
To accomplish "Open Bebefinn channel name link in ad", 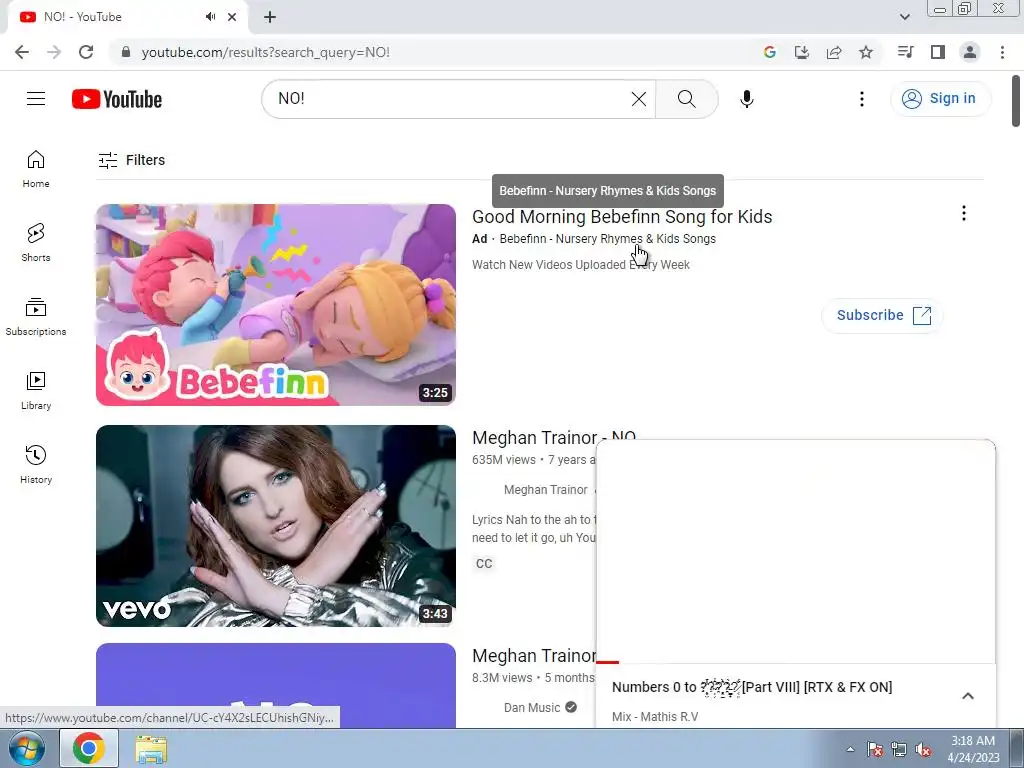I will click(x=607, y=239).
